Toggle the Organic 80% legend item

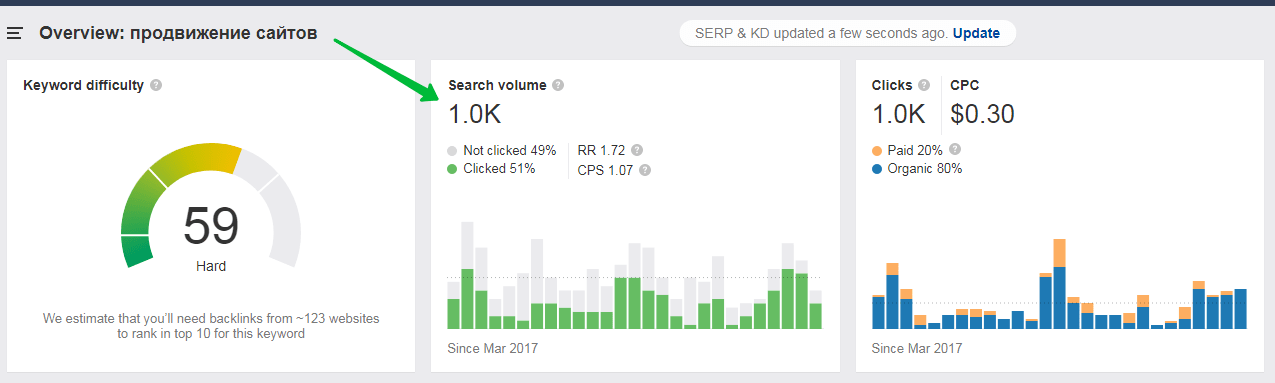click(917, 169)
